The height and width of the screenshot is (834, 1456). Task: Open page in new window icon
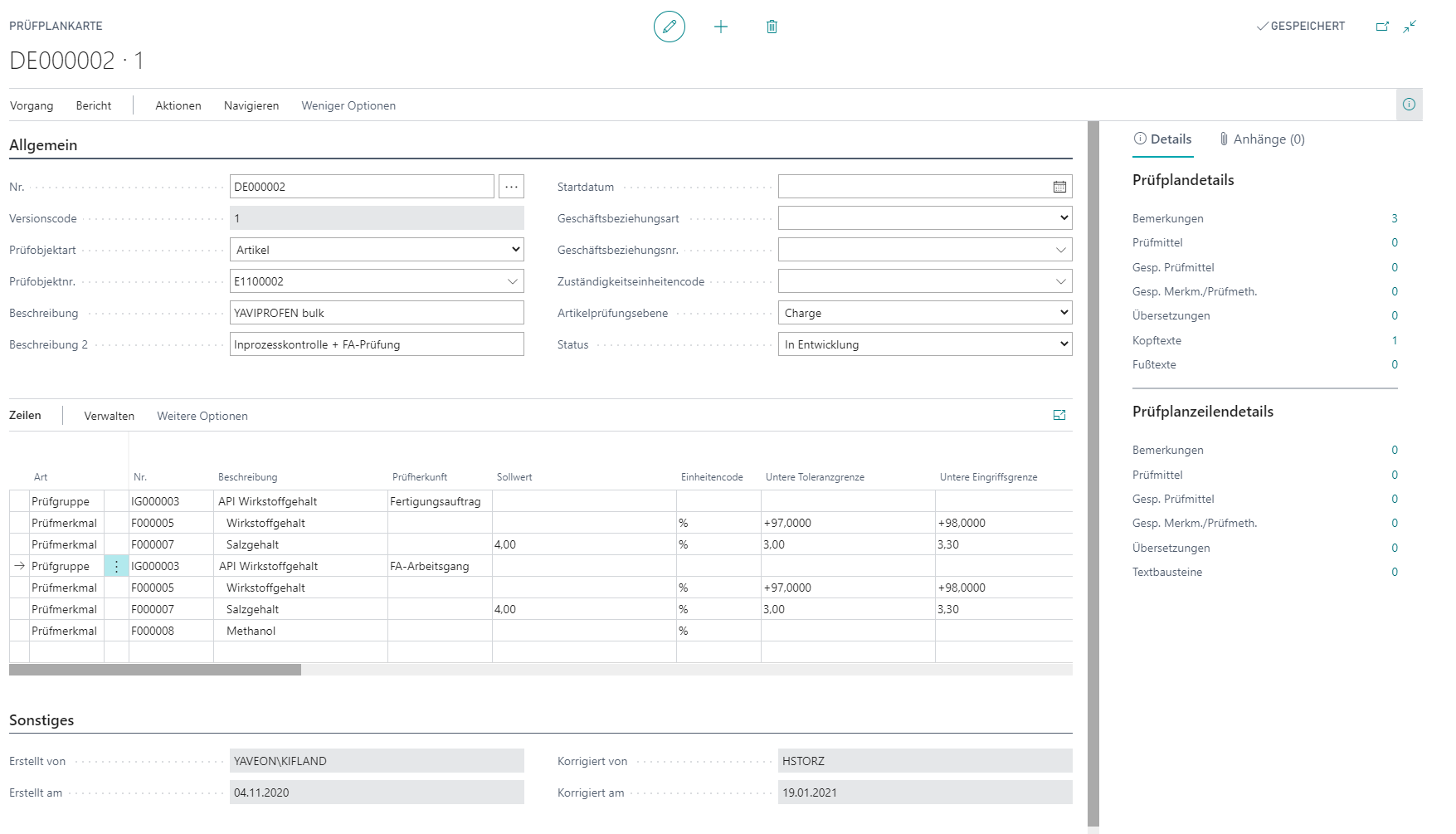pos(1382,27)
